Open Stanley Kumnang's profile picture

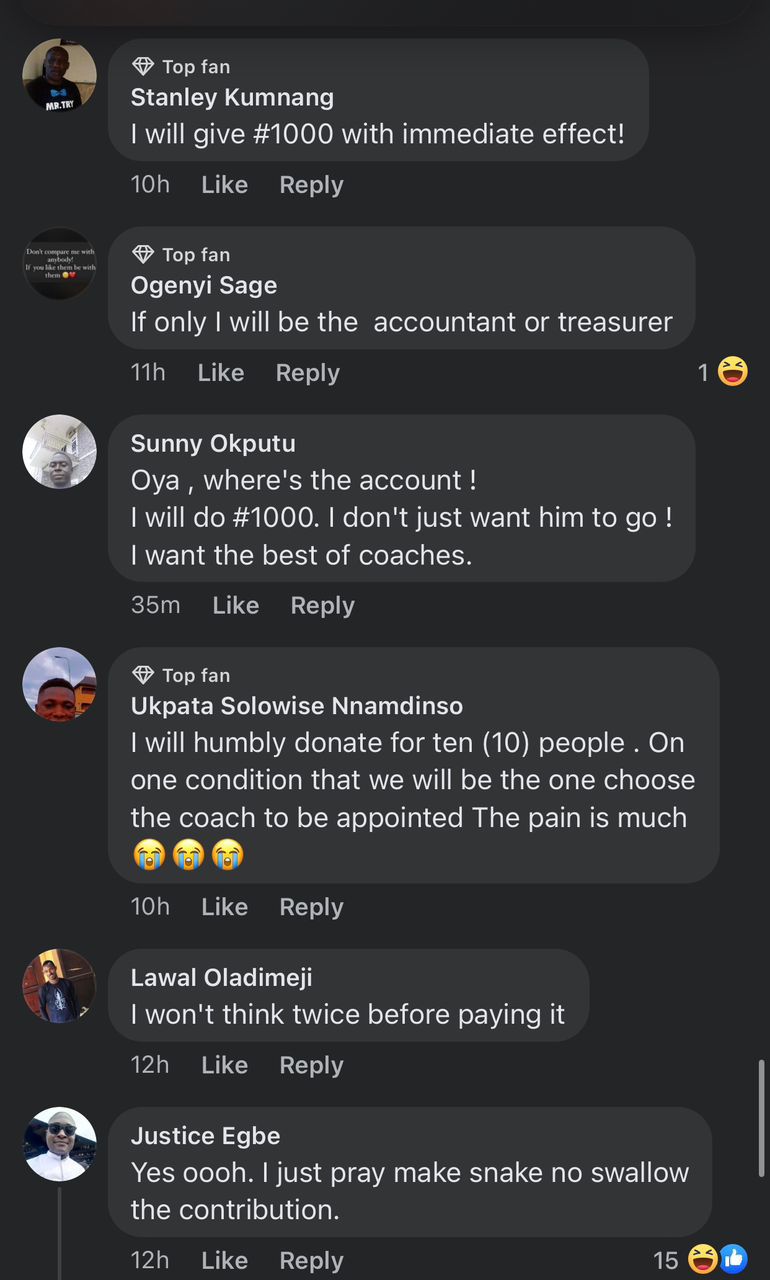(x=60, y=76)
